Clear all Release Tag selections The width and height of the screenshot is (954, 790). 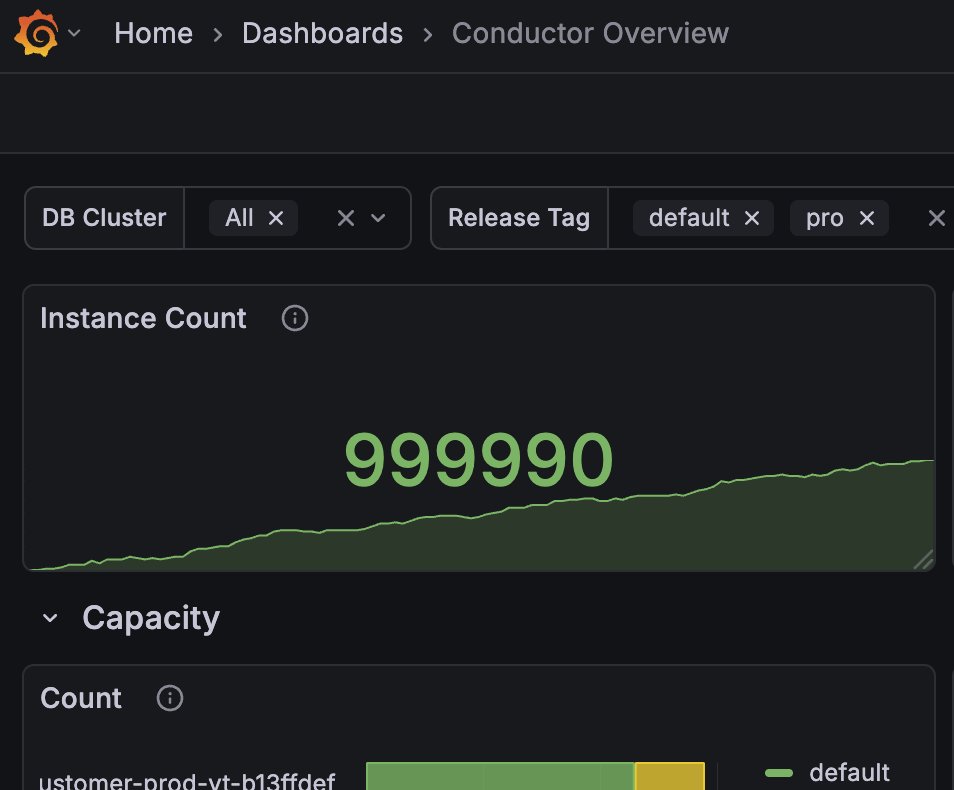(x=936, y=218)
